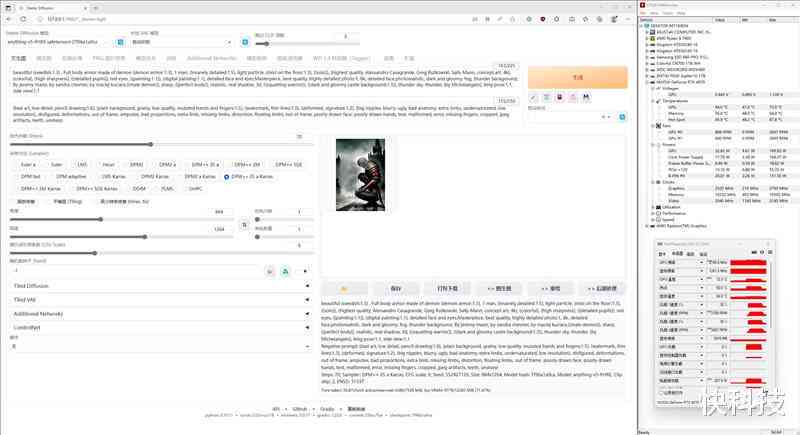Send the image to inpaint

tap(551, 289)
